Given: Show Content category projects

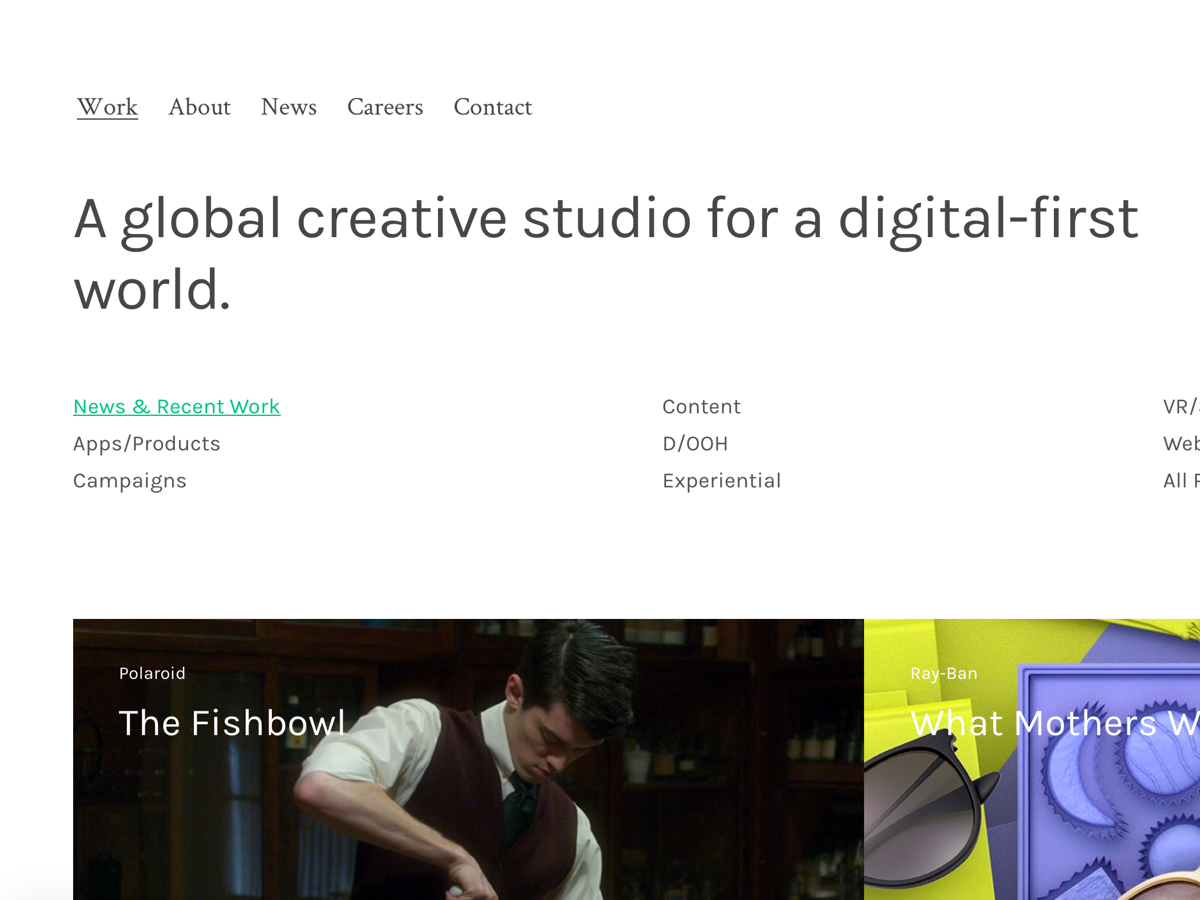Looking at the screenshot, I should click(x=701, y=407).
